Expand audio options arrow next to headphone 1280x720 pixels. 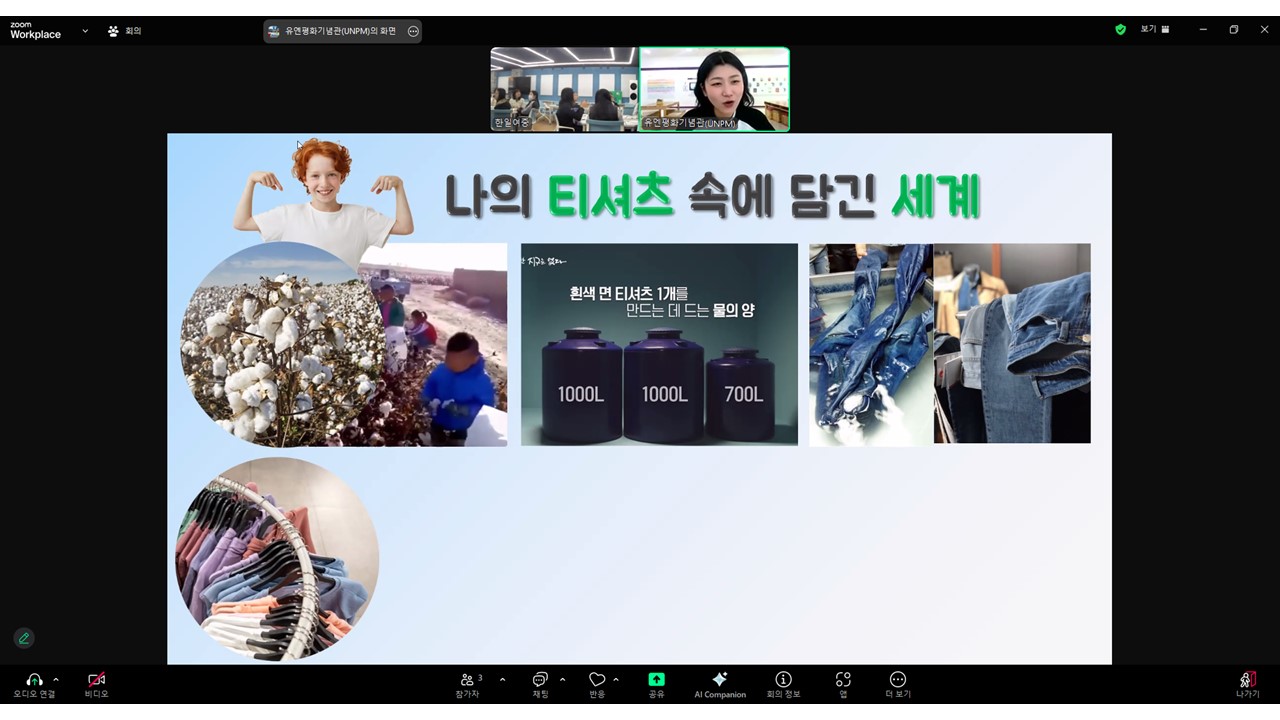[x=56, y=680]
